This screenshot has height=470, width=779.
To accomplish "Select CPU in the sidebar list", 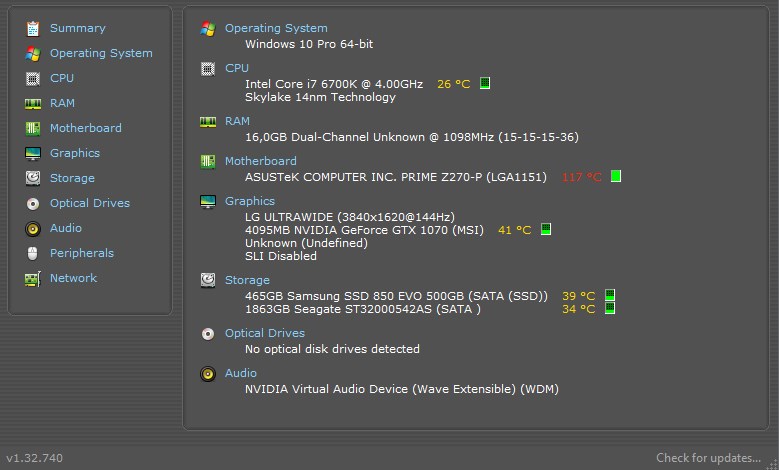I will click(x=62, y=78).
